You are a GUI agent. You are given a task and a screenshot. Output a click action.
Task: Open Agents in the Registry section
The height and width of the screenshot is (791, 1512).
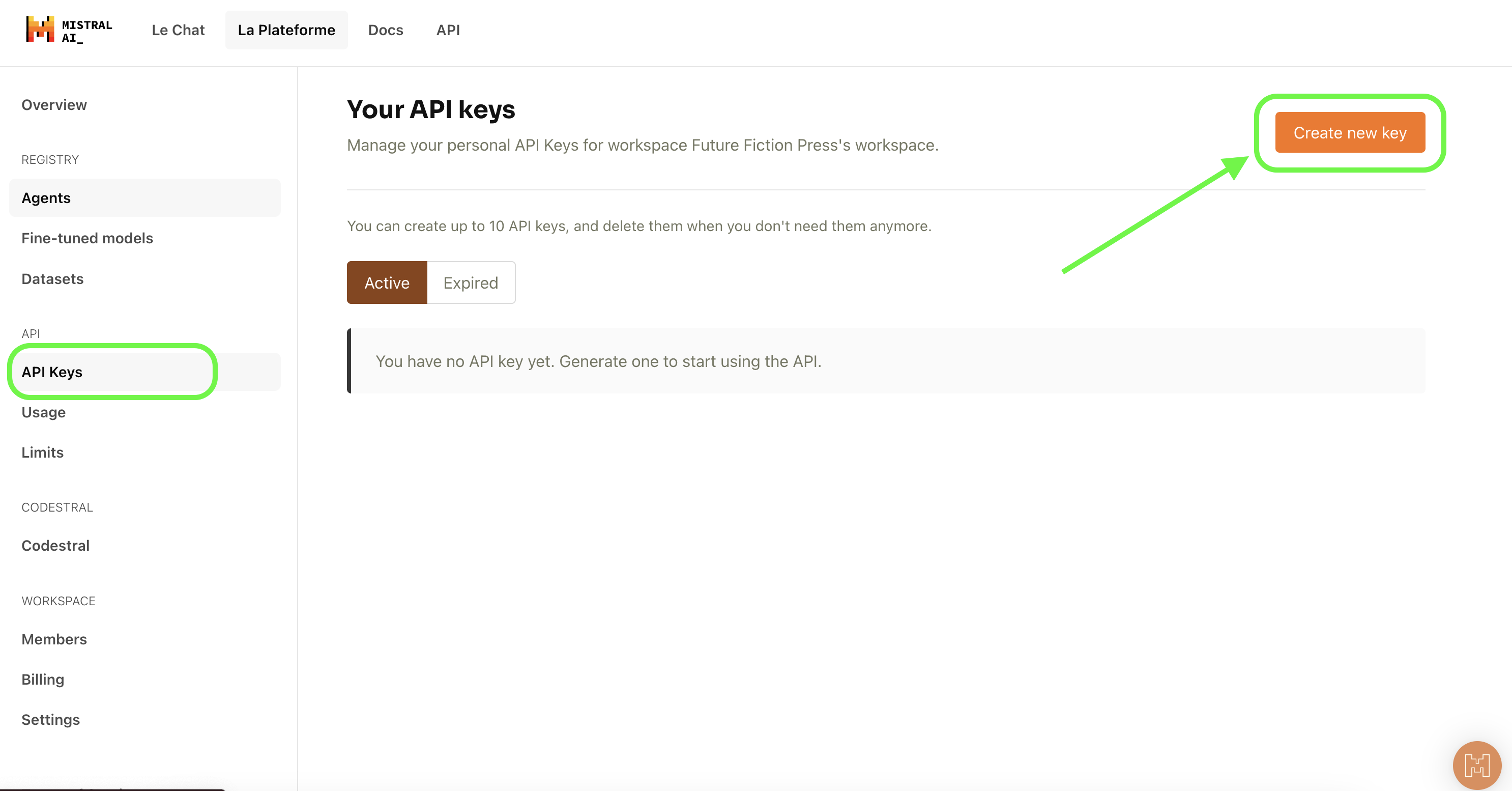click(x=145, y=198)
